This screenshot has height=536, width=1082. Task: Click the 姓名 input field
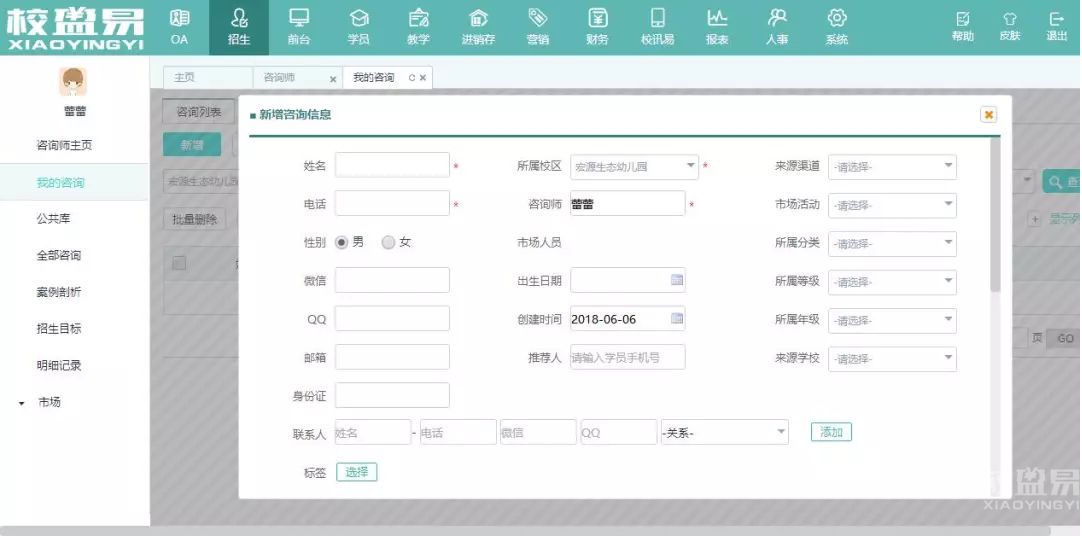(392, 165)
